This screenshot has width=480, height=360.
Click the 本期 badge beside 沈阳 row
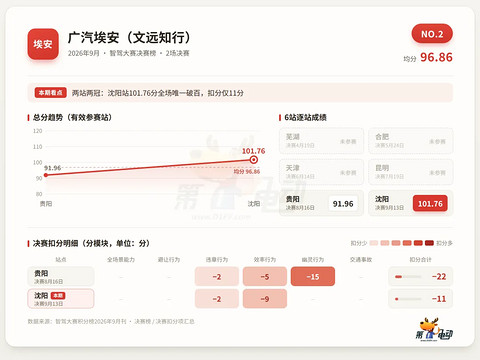58,295
